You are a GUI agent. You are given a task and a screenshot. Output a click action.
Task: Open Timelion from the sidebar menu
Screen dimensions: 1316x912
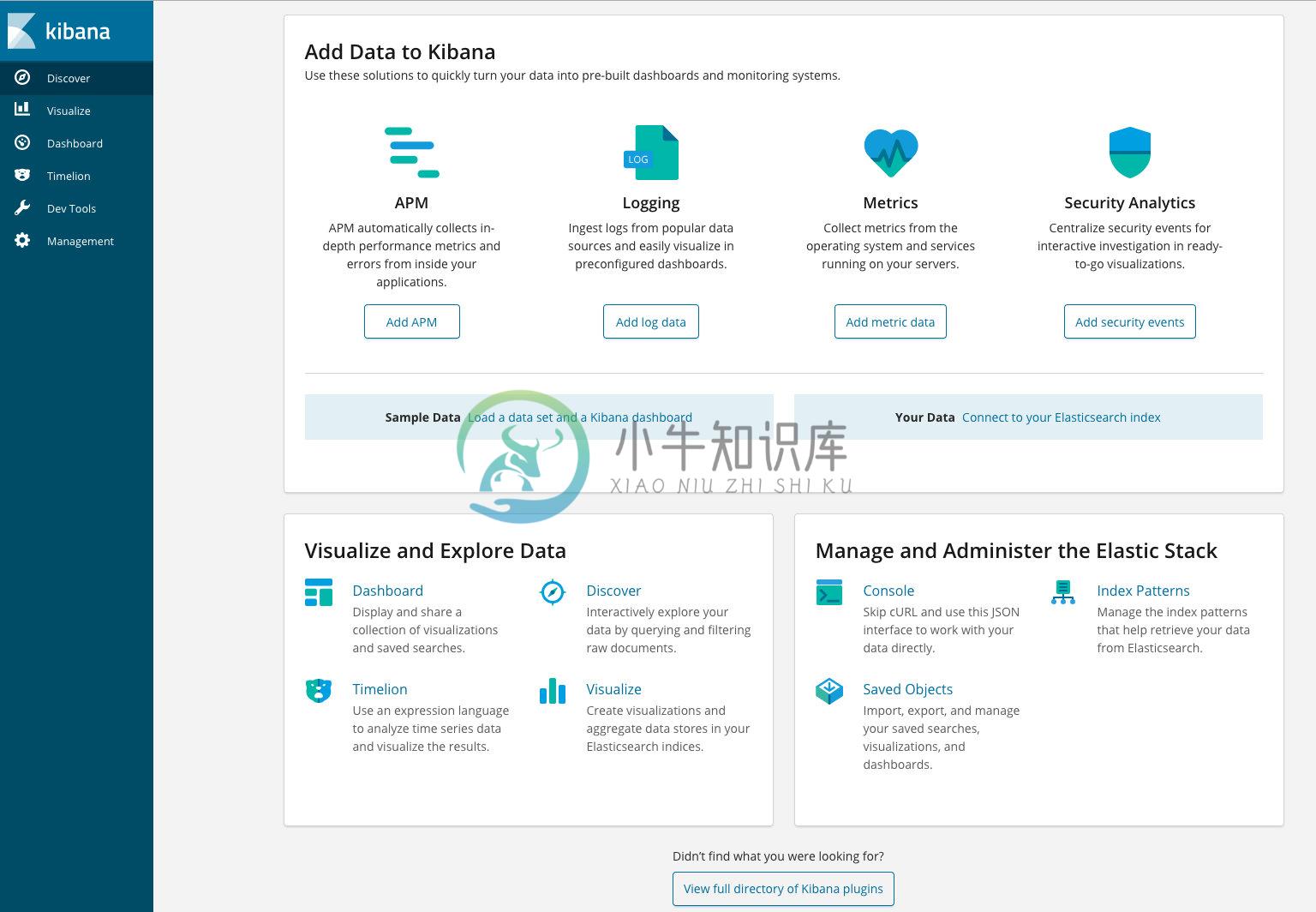pyautogui.click(x=76, y=176)
